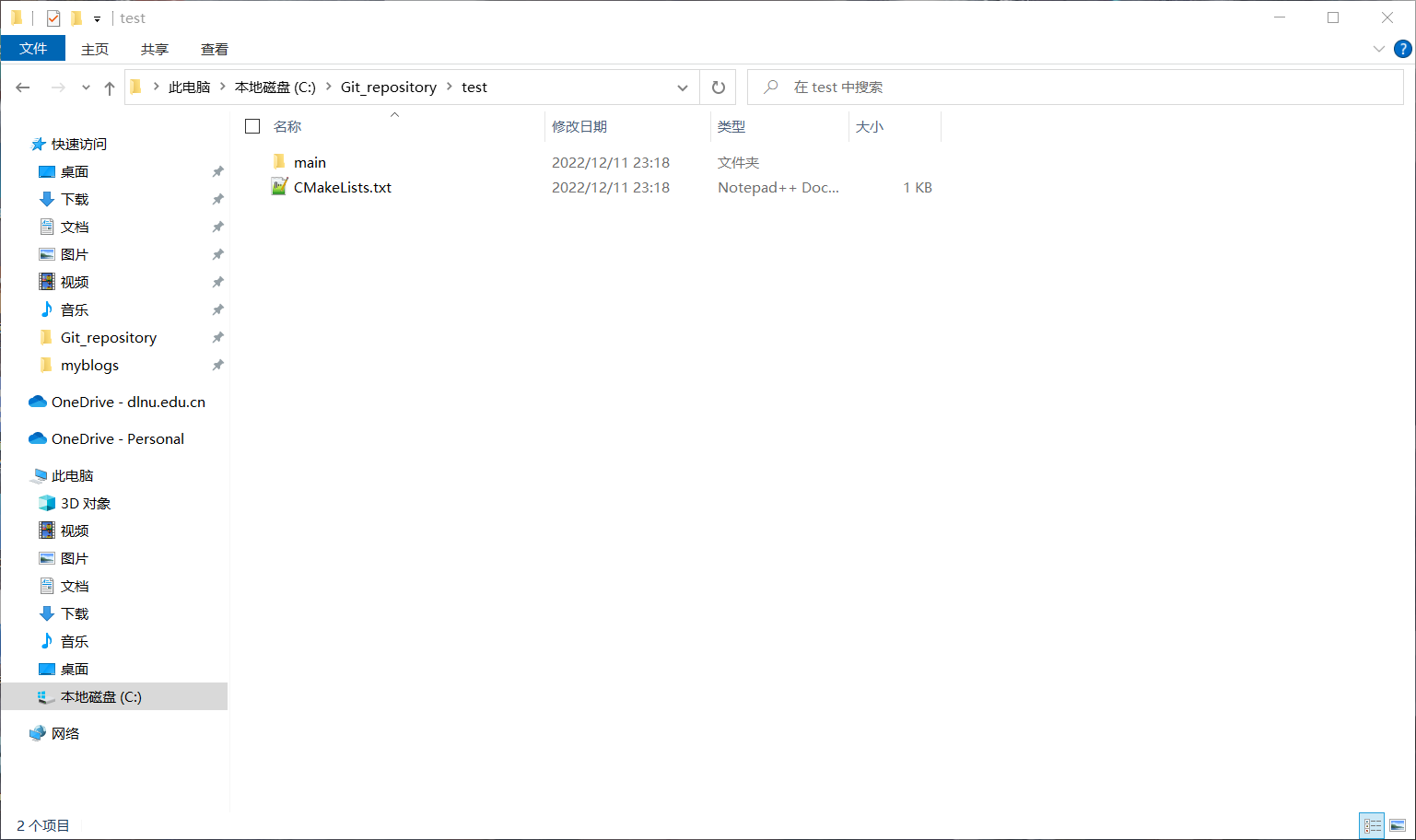
Task: Open Customize Quick Access Toolbar dropdown
Action: tap(97, 19)
